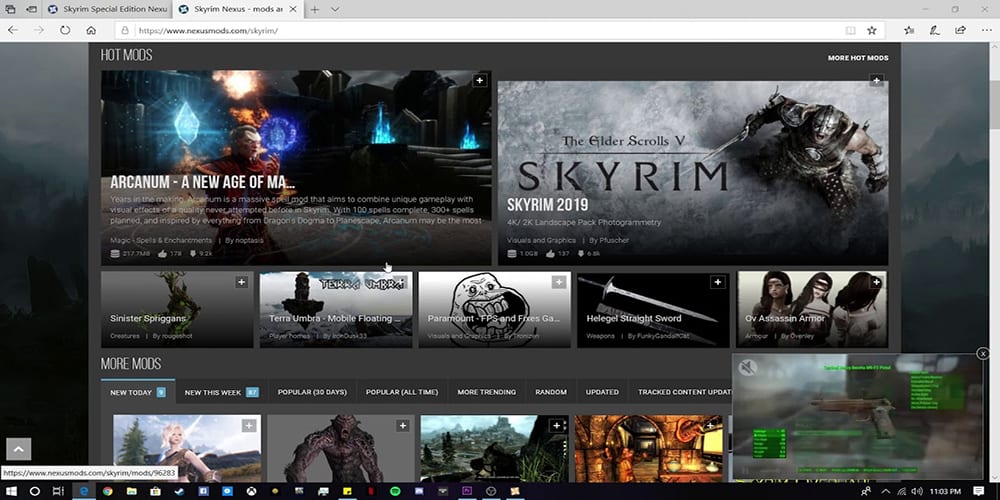Screen dimensions: 1000x500
Task: Select the NEW THIS WEEK tab
Action: point(221,392)
